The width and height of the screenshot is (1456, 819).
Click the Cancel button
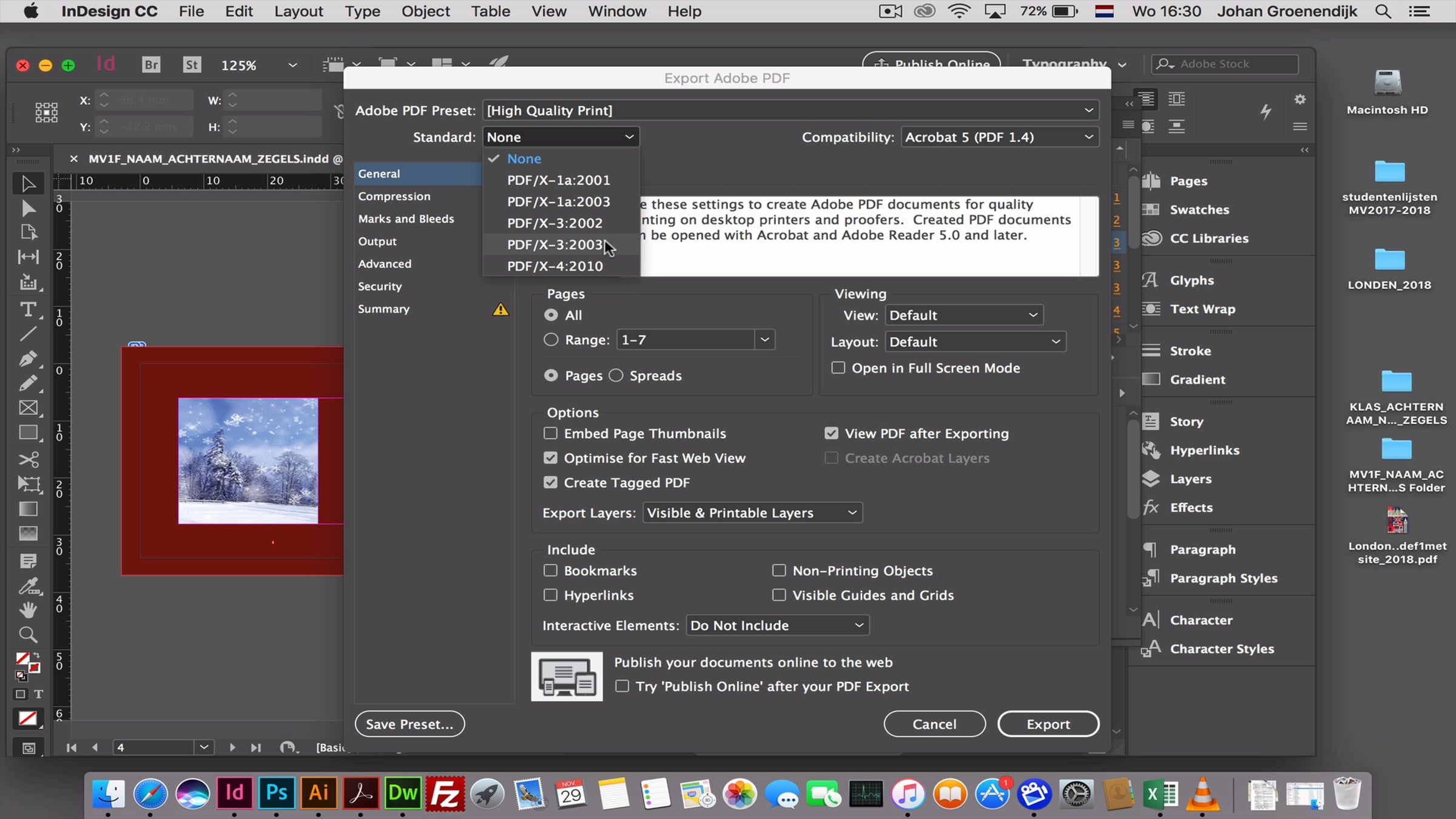[x=934, y=724]
